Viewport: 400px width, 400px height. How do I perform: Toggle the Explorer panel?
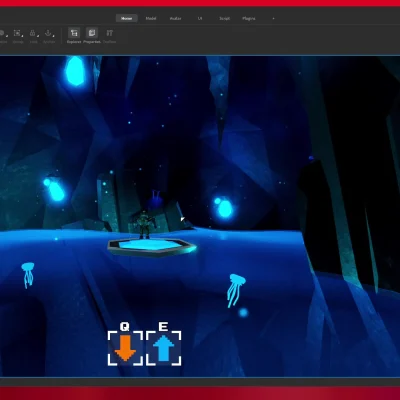coord(74,36)
